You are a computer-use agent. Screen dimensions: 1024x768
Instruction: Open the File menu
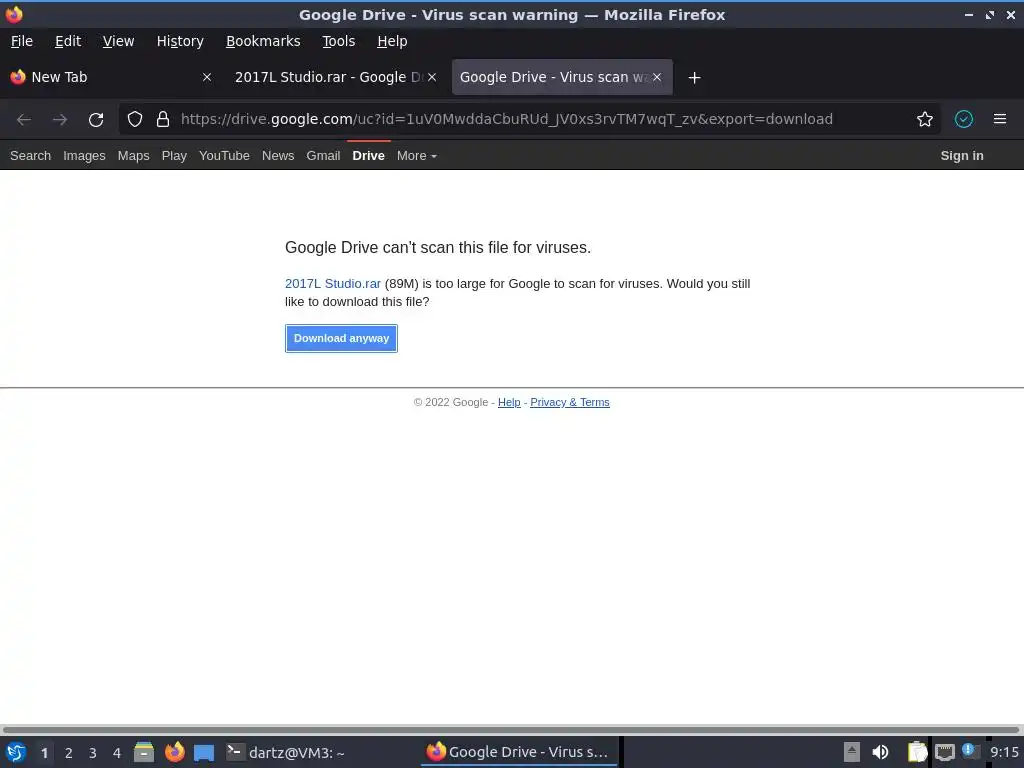pyautogui.click(x=22, y=41)
